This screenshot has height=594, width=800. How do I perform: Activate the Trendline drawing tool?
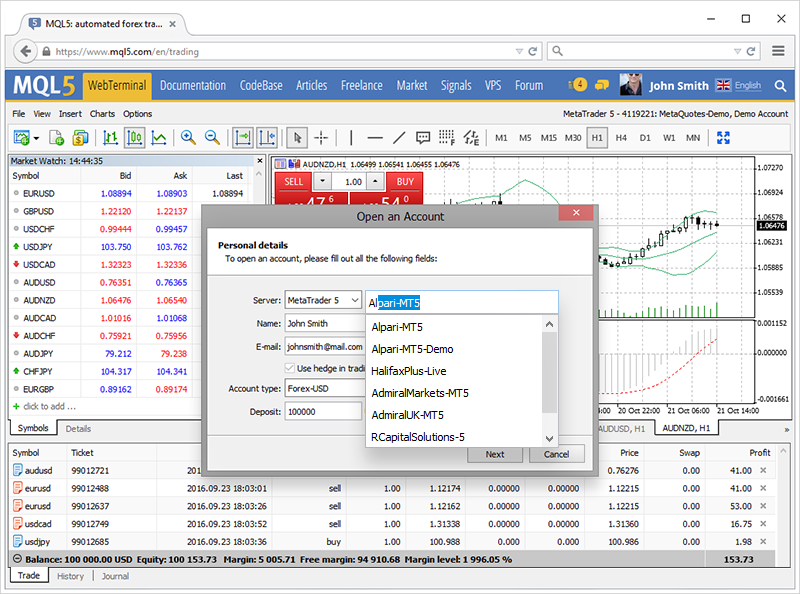[x=398, y=139]
